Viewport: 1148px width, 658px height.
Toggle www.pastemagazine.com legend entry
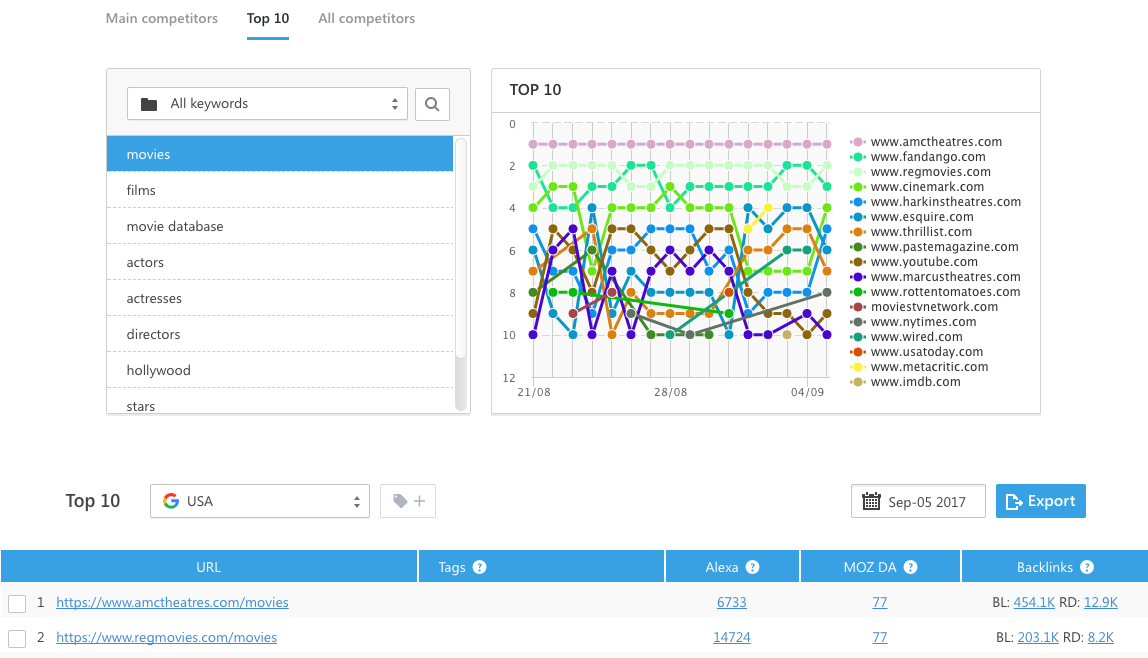click(934, 247)
